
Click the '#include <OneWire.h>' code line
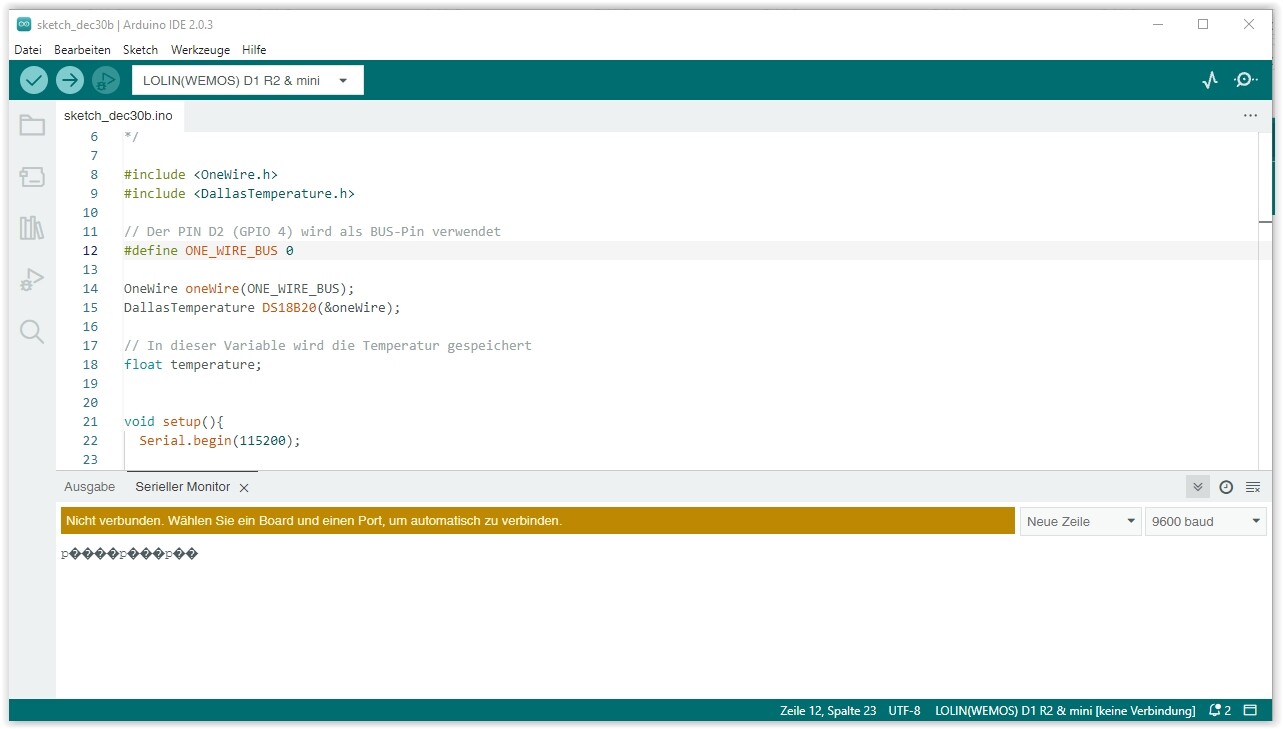pyautogui.click(x=201, y=174)
